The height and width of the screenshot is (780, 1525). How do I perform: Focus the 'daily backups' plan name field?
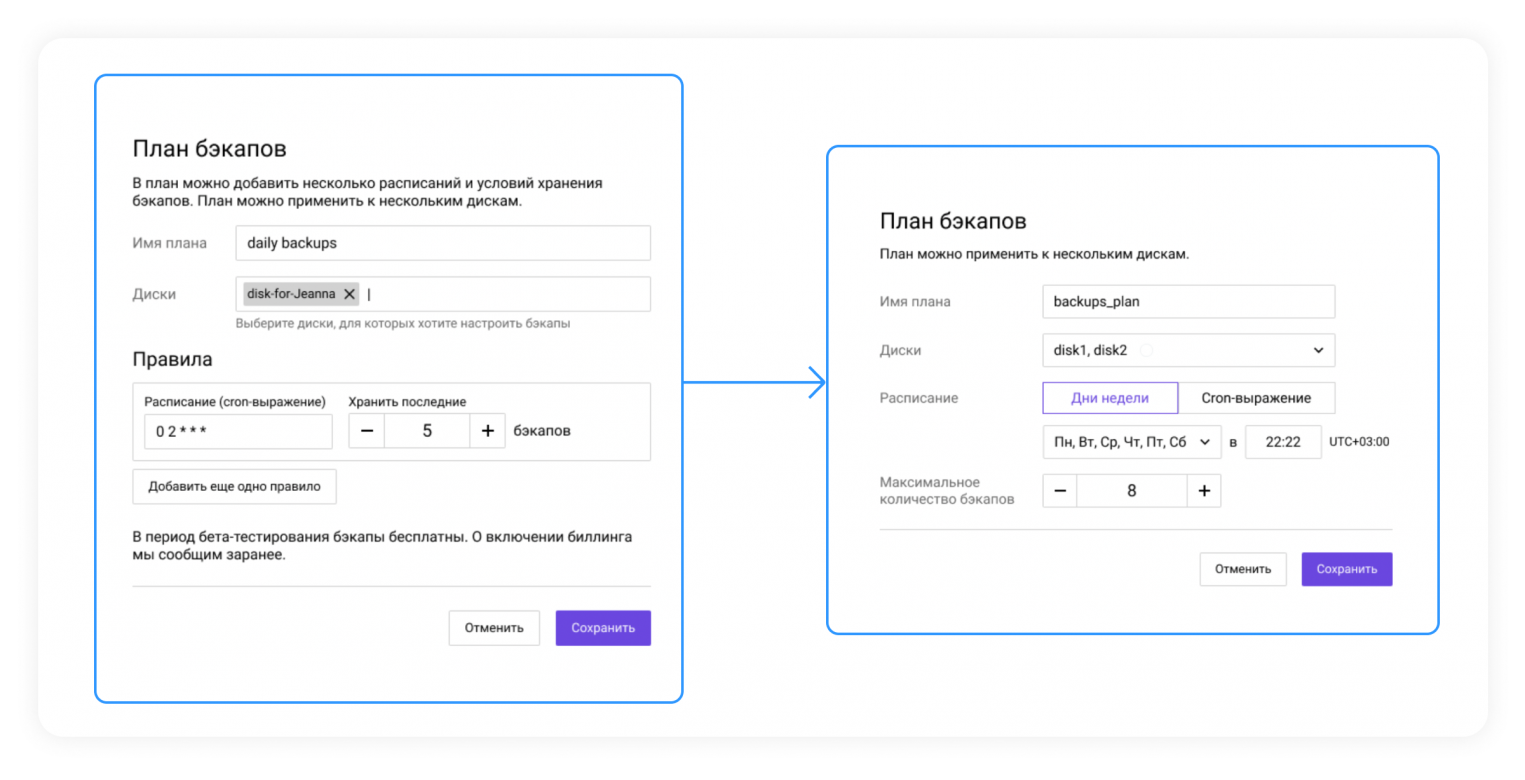click(x=443, y=243)
